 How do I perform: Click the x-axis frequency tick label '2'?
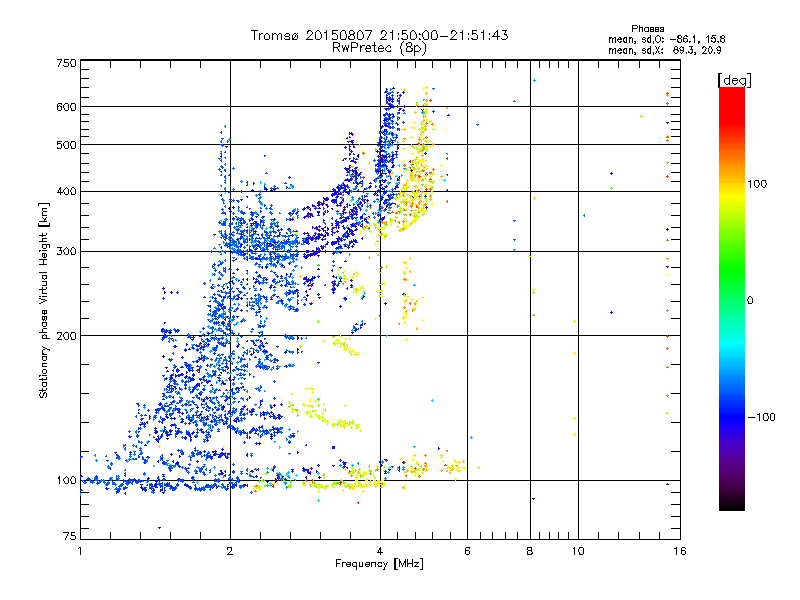click(x=230, y=551)
